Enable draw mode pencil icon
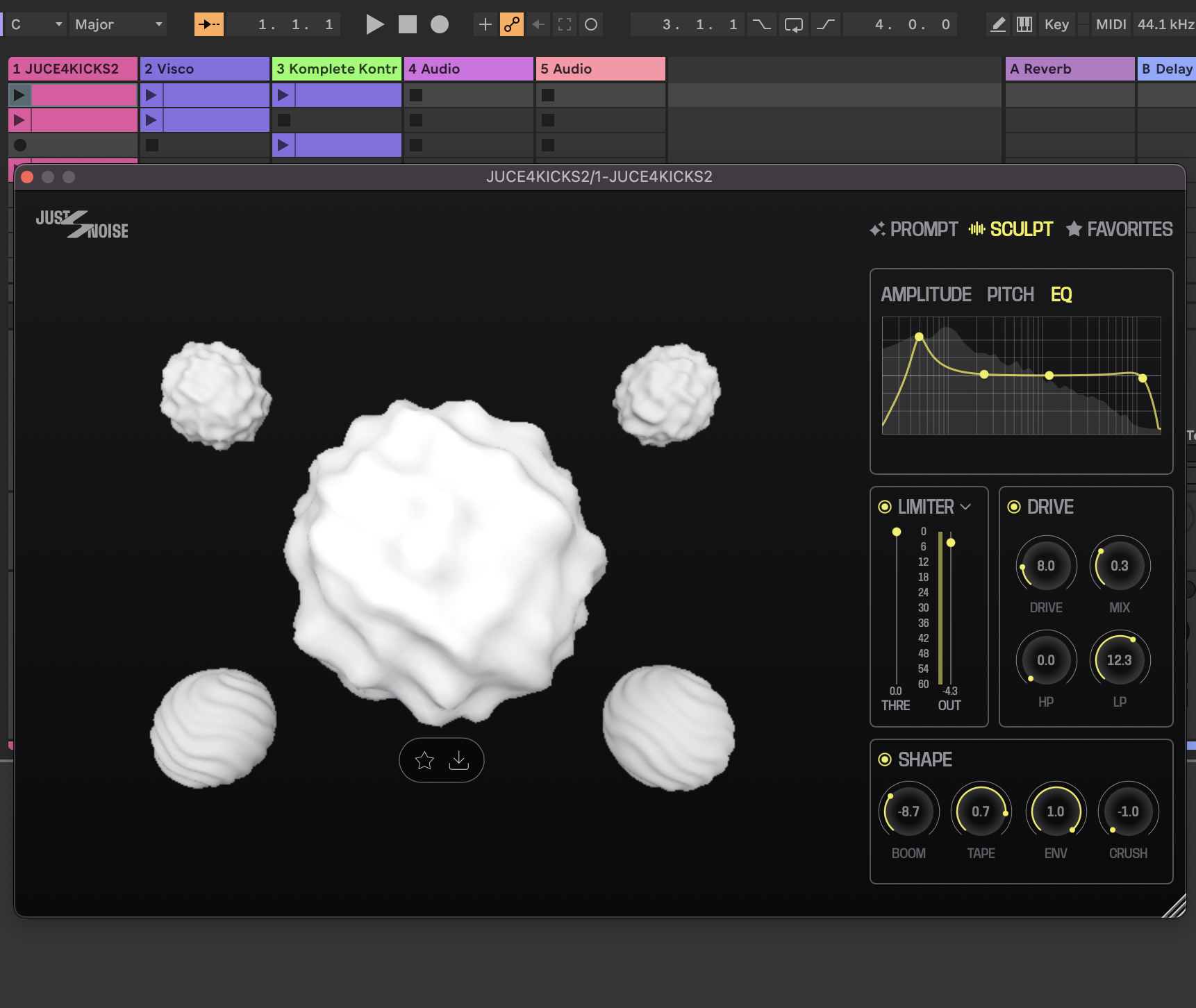1196x1008 pixels. tap(998, 25)
